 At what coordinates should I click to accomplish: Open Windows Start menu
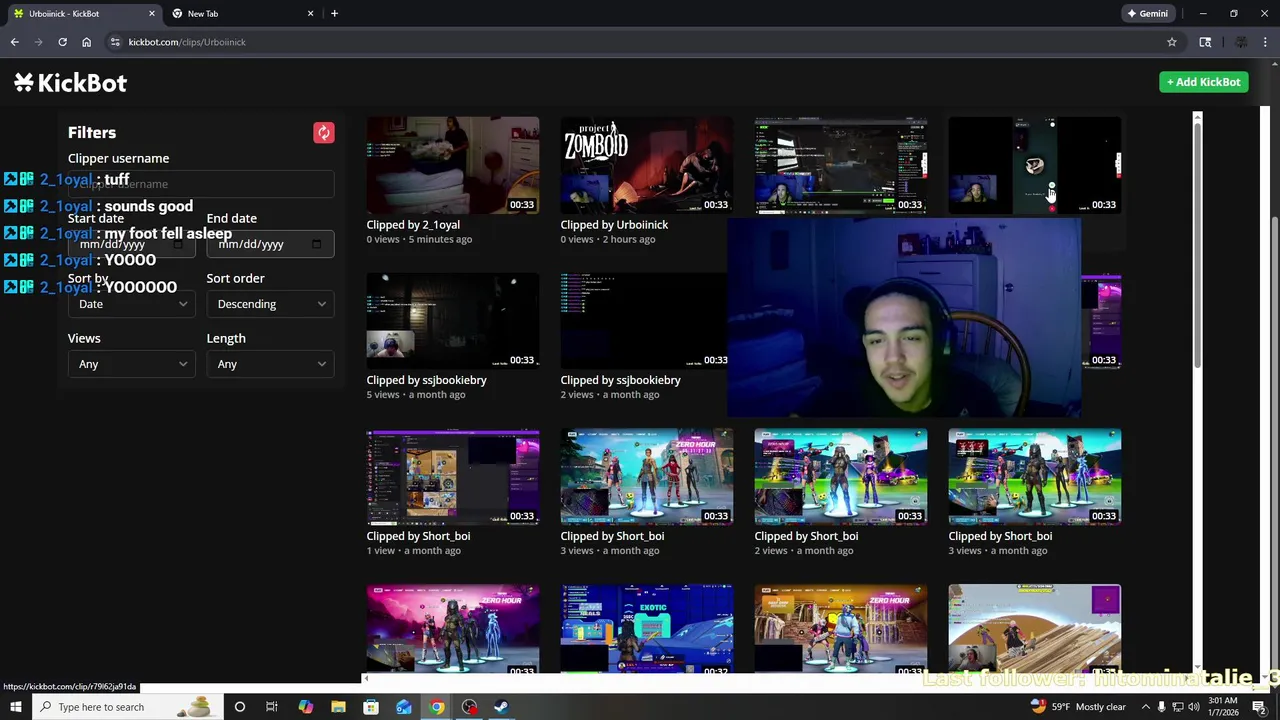click(15, 707)
